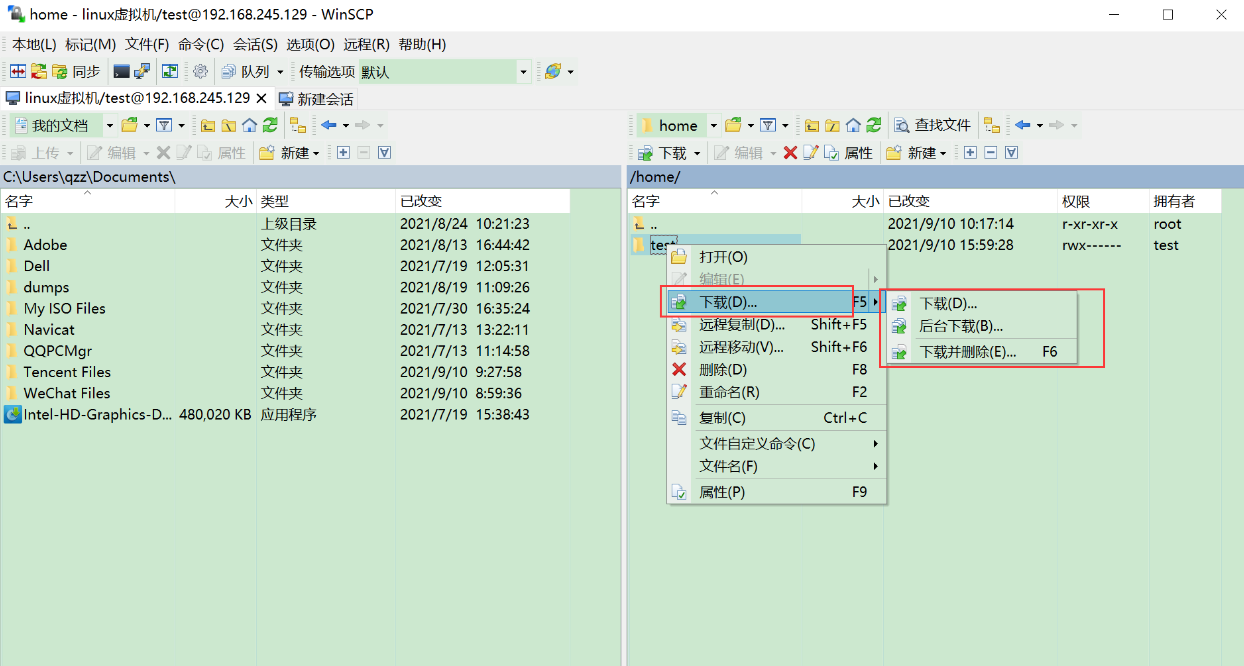Open the 传输选项 默认 transfer settings combo box
1244x666 pixels.
[x=444, y=72]
